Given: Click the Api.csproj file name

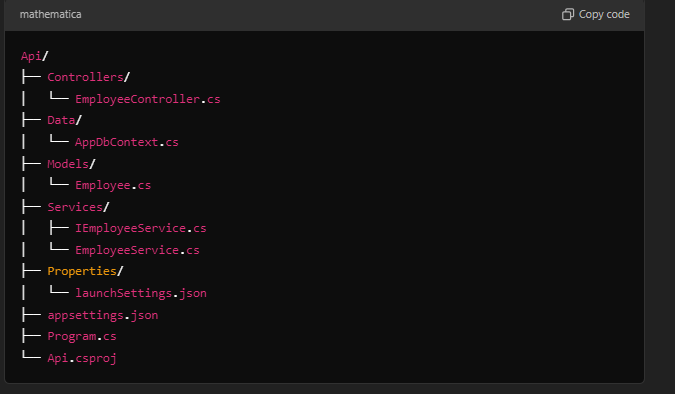Looking at the screenshot, I should pyautogui.click(x=81, y=358).
